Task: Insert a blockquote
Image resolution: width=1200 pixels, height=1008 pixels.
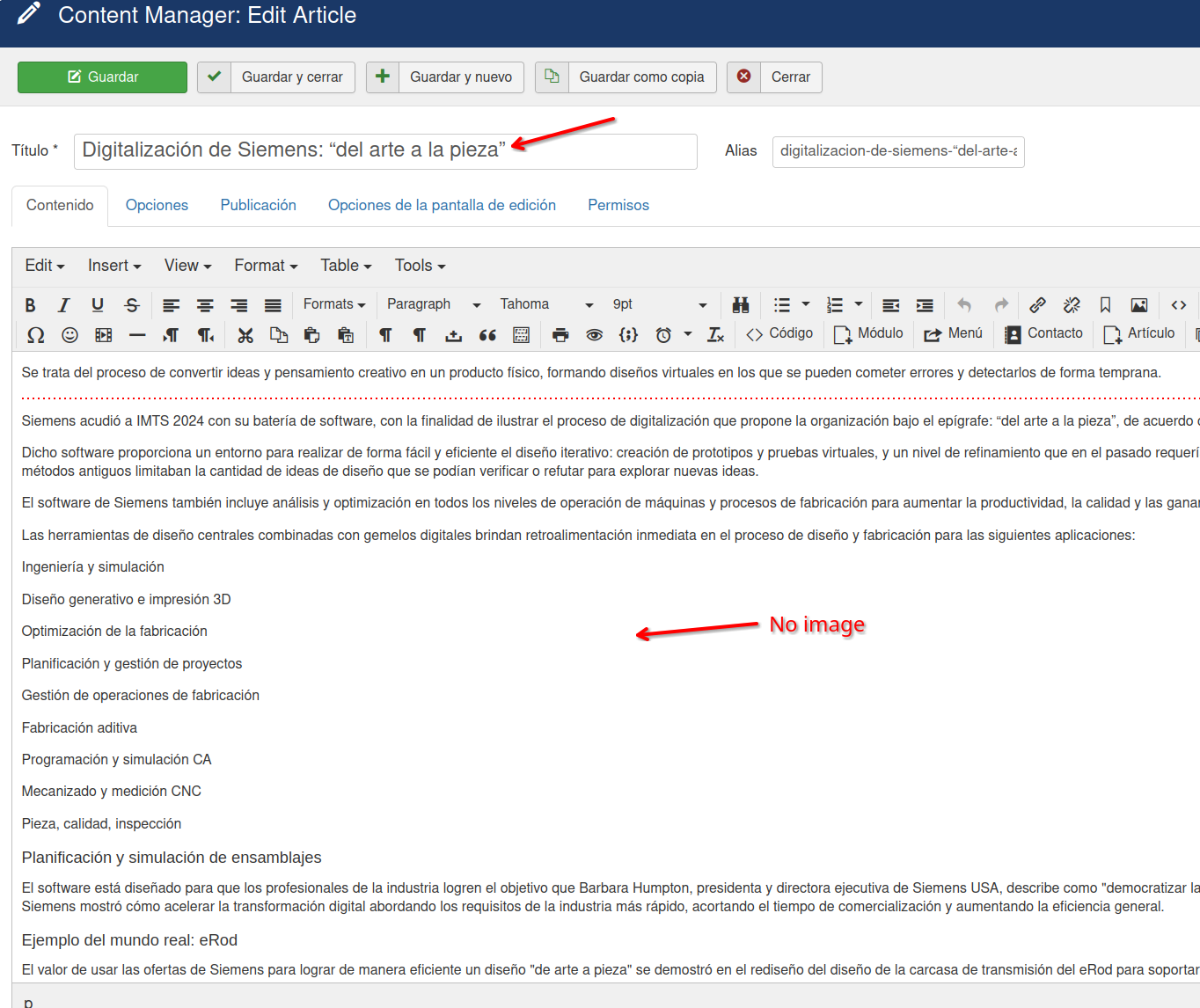Action: tap(487, 334)
